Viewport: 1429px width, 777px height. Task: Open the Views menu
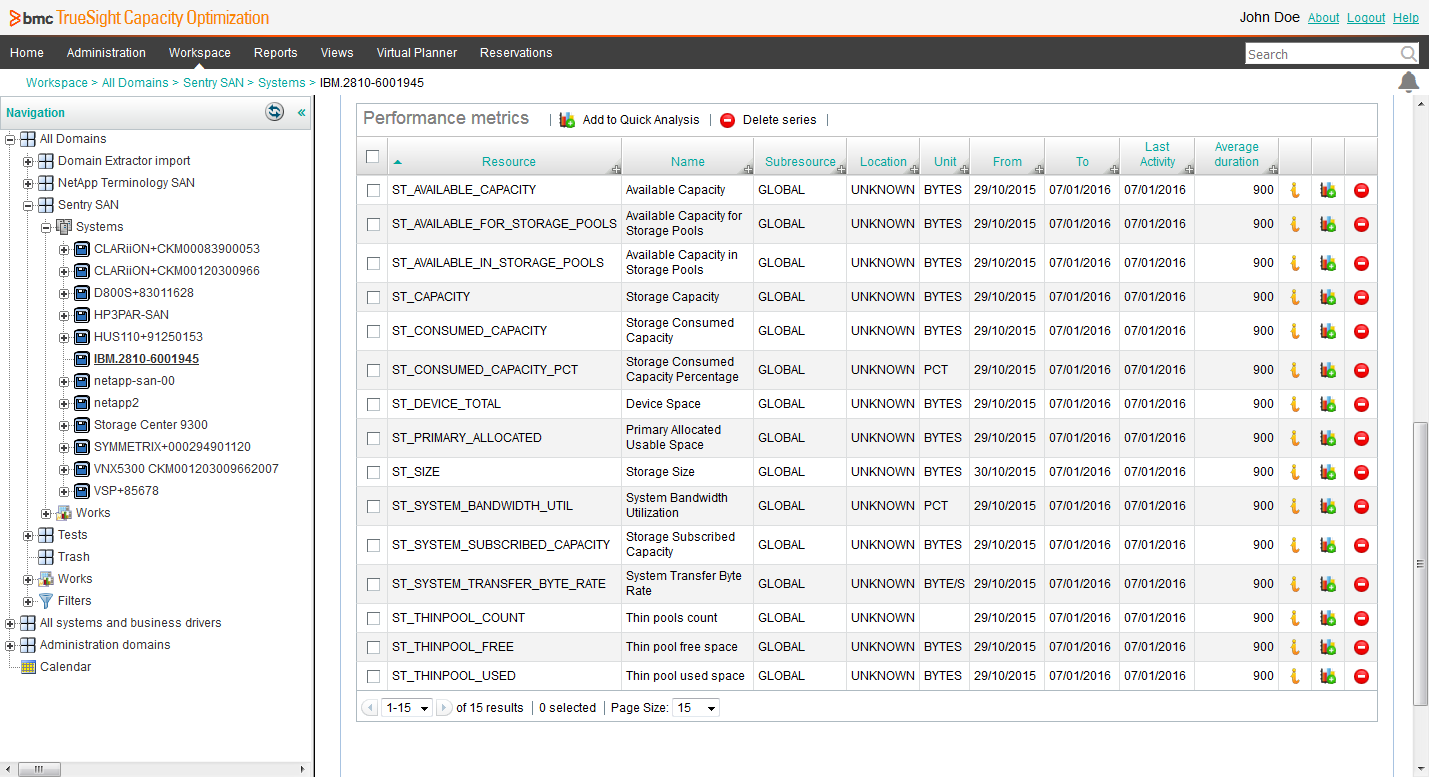click(x=337, y=53)
